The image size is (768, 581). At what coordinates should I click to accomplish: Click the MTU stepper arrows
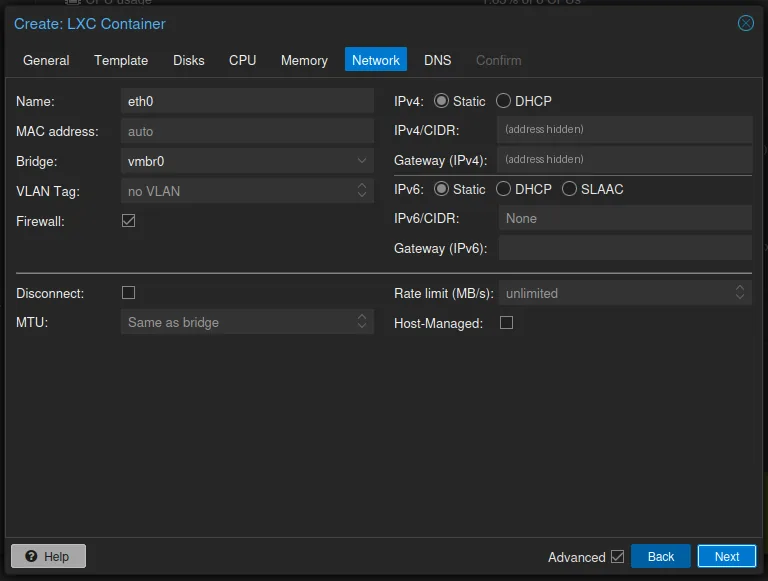361,321
